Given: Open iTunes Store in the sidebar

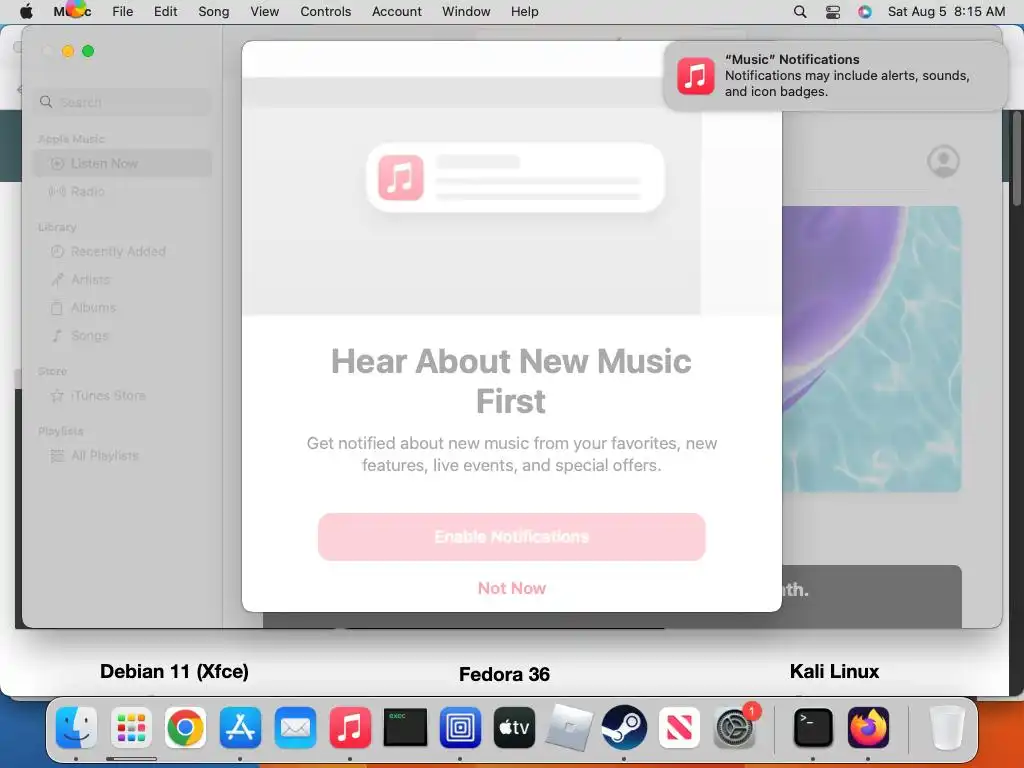Looking at the screenshot, I should [x=123, y=396].
